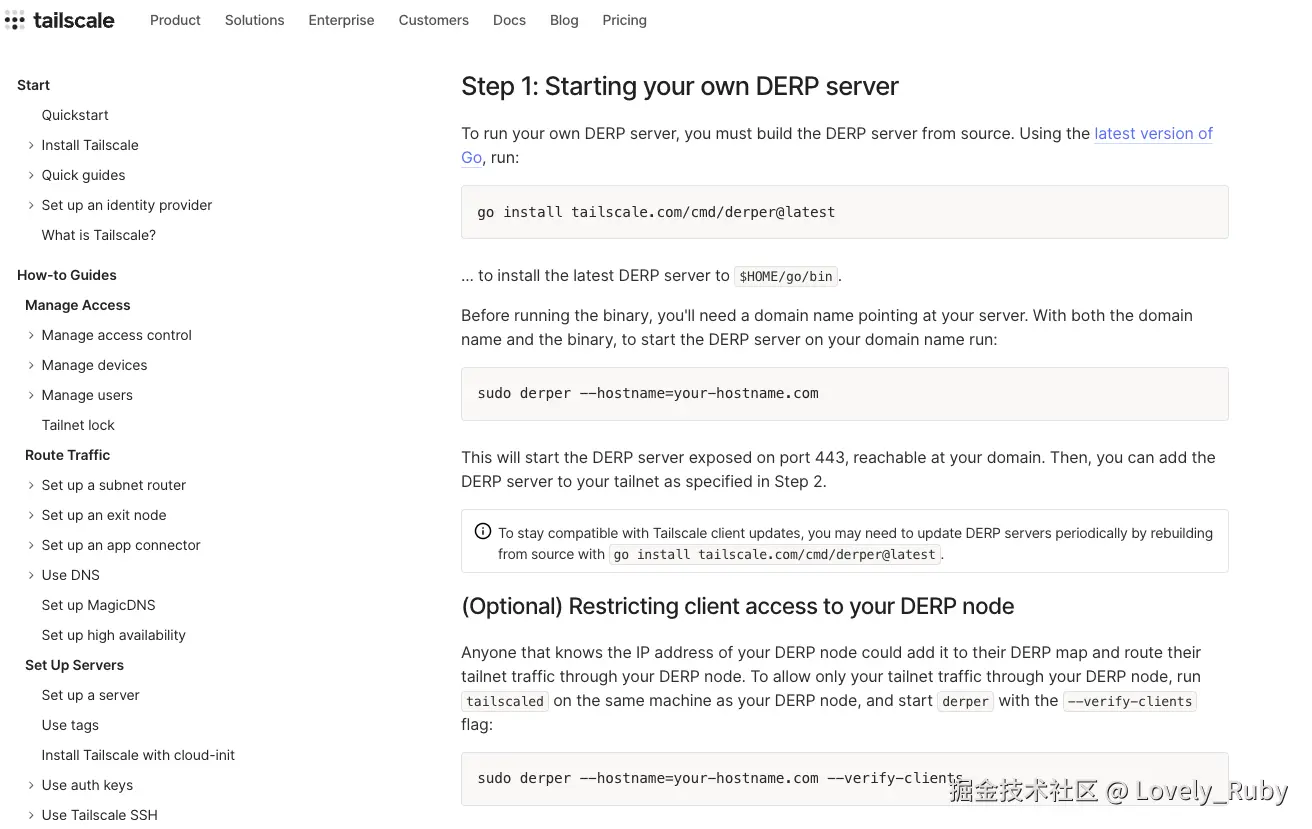
Task: Click the go install derper@latest code block
Action: click(844, 212)
